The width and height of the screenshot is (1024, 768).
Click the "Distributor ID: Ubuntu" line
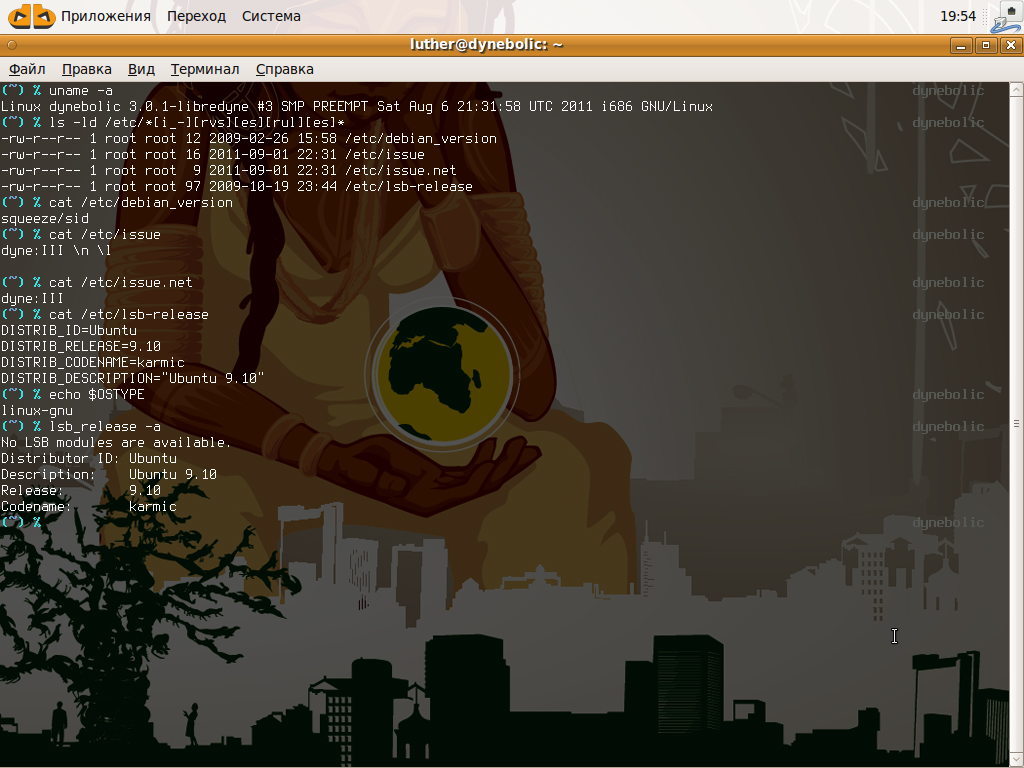pyautogui.click(x=89, y=458)
